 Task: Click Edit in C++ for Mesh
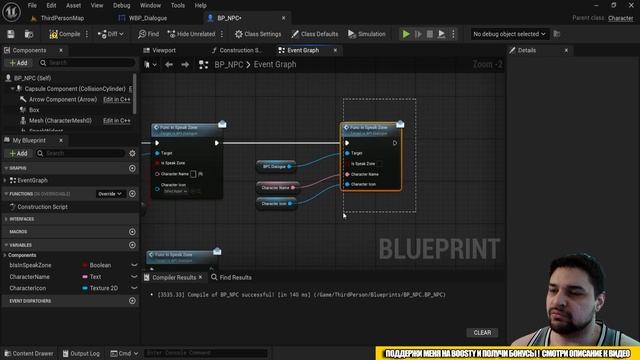[x=117, y=121]
